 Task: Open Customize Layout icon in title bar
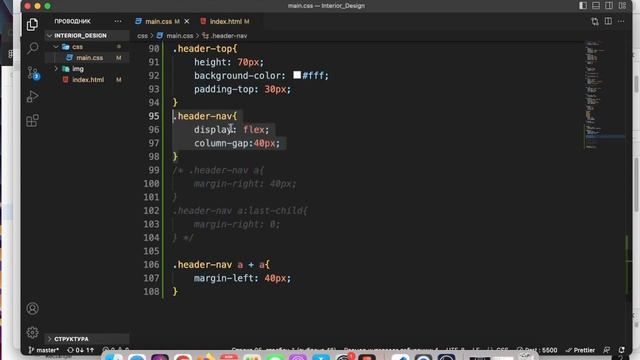coord(622,6)
